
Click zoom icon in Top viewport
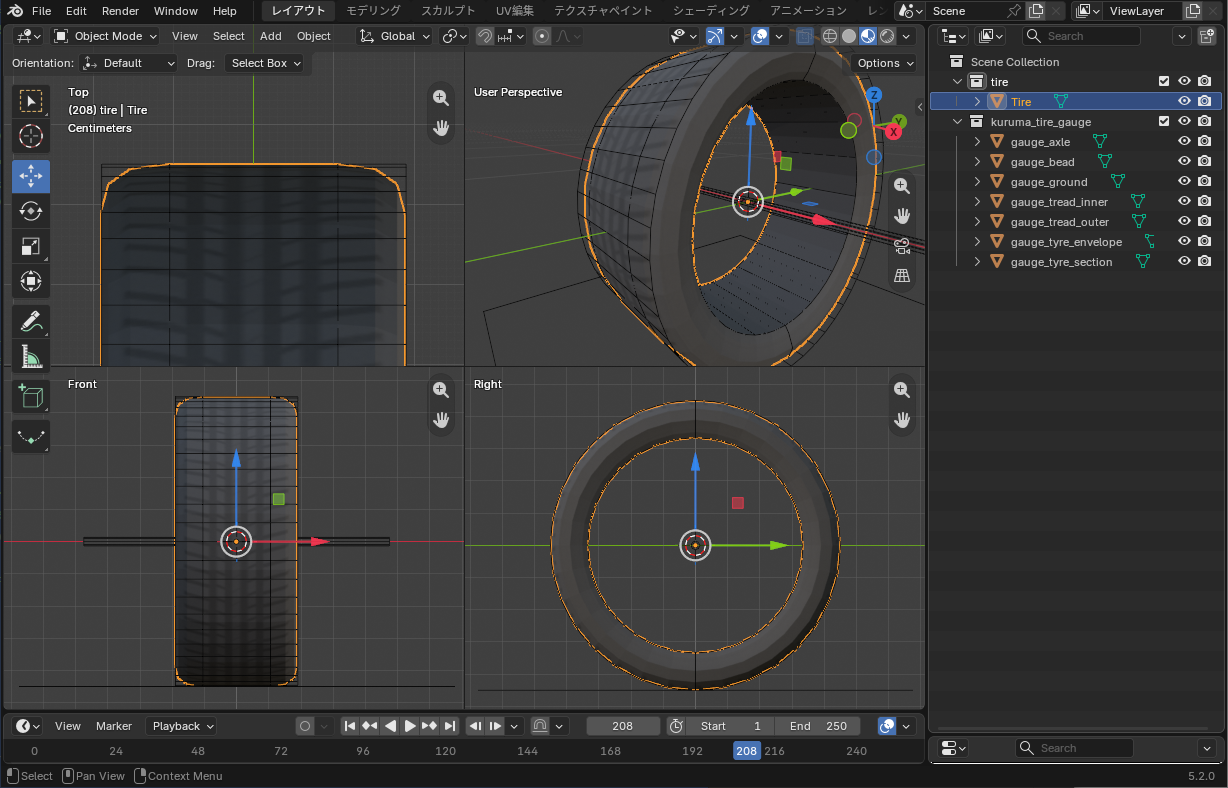(x=441, y=97)
